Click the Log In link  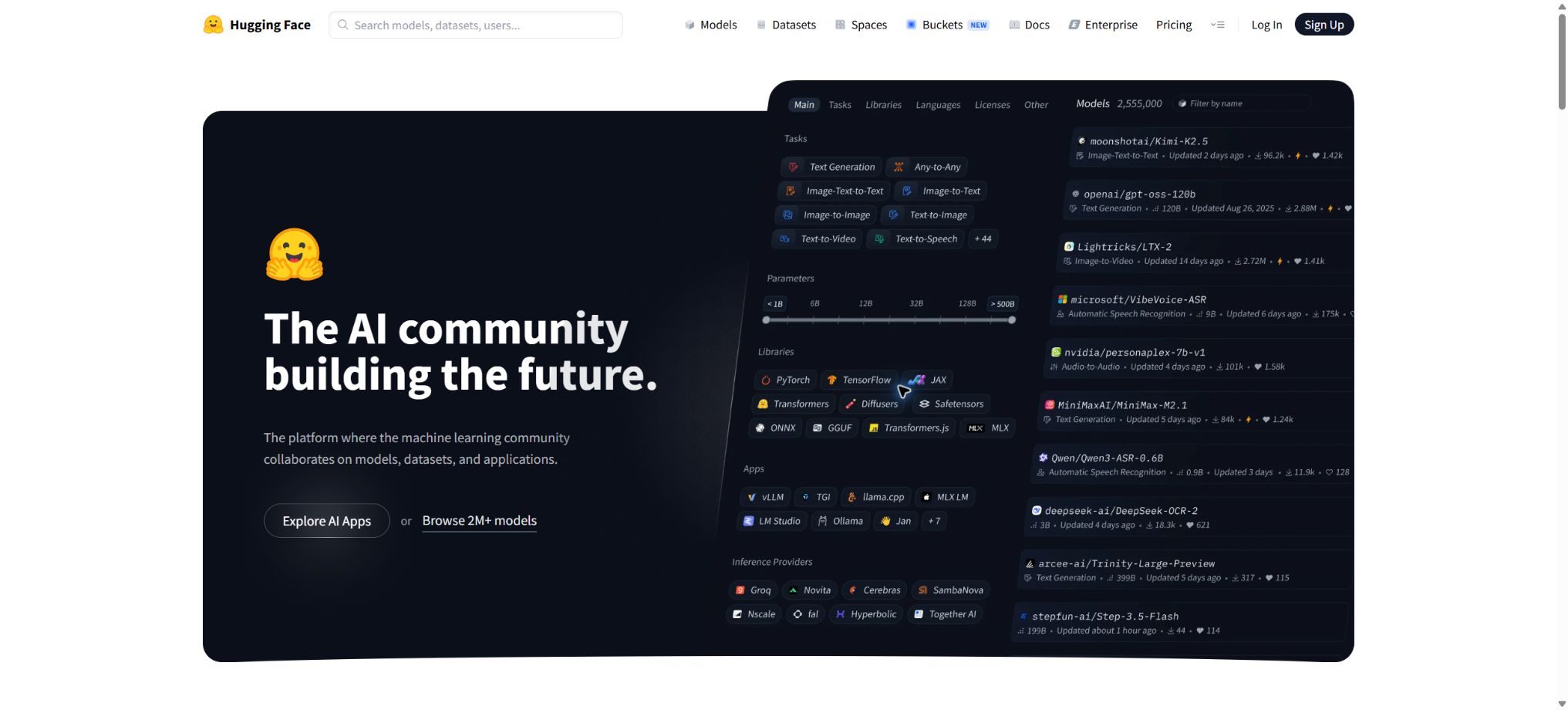coord(1266,25)
